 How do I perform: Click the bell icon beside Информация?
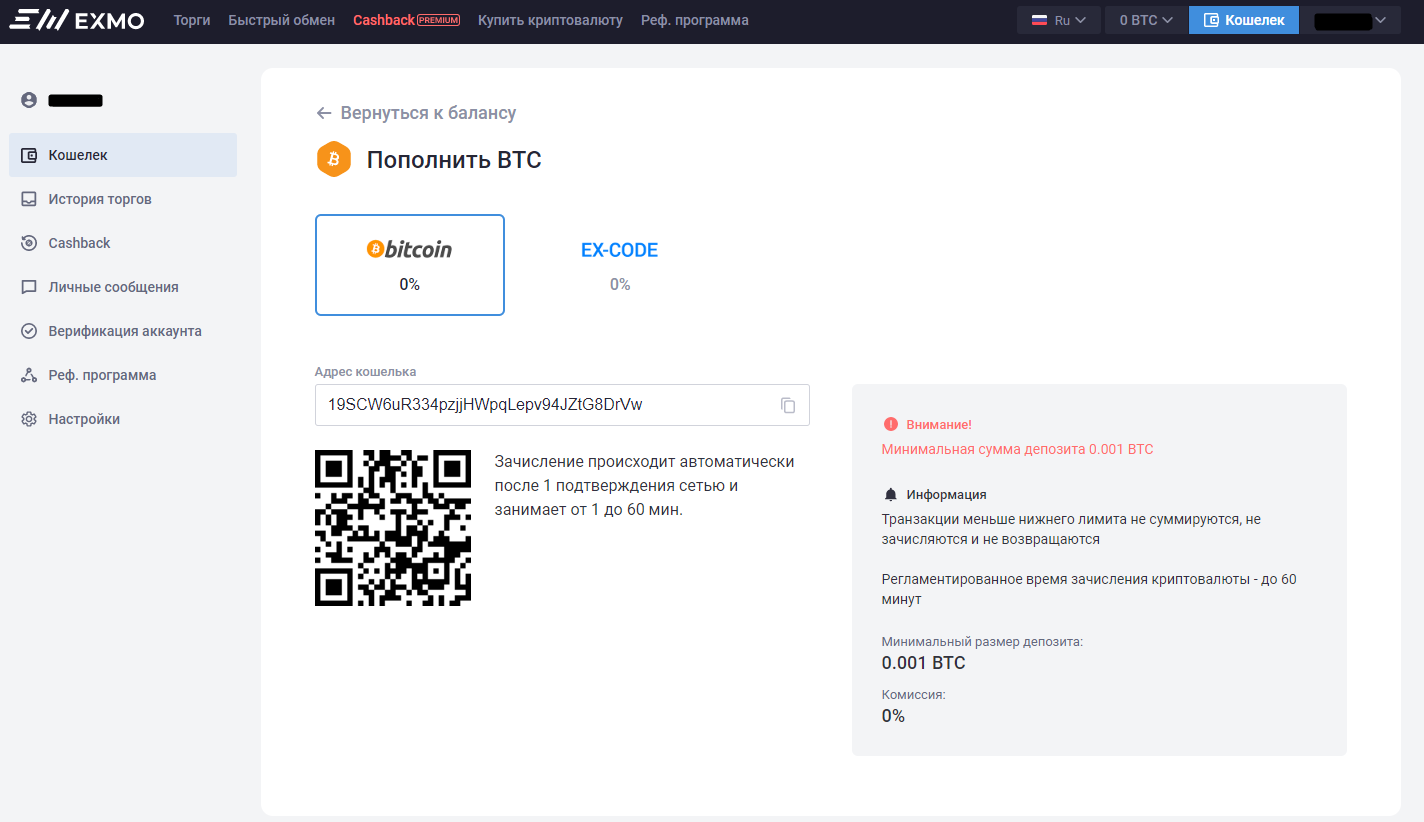click(890, 494)
